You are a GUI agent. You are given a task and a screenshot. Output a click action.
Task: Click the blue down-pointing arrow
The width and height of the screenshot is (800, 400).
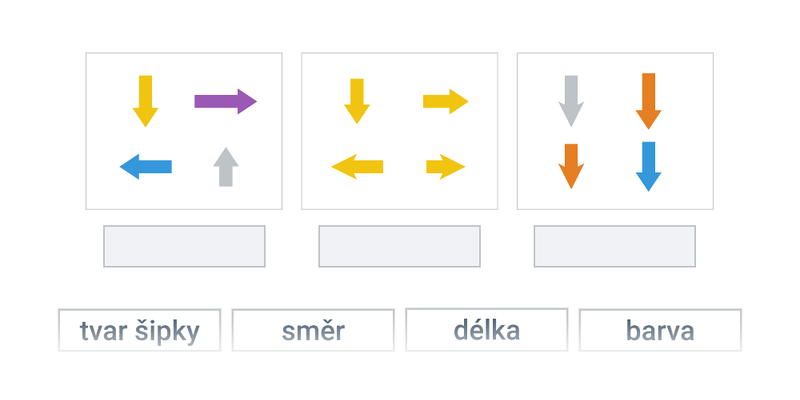click(648, 167)
